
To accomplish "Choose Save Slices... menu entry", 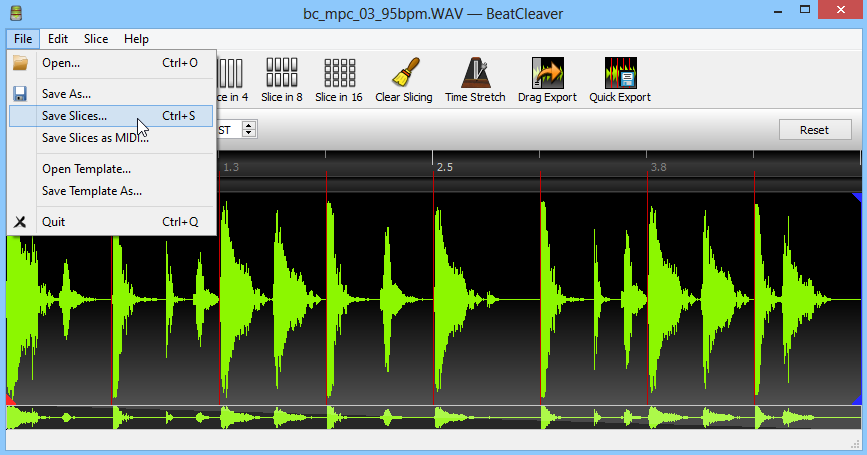I will click(74, 116).
